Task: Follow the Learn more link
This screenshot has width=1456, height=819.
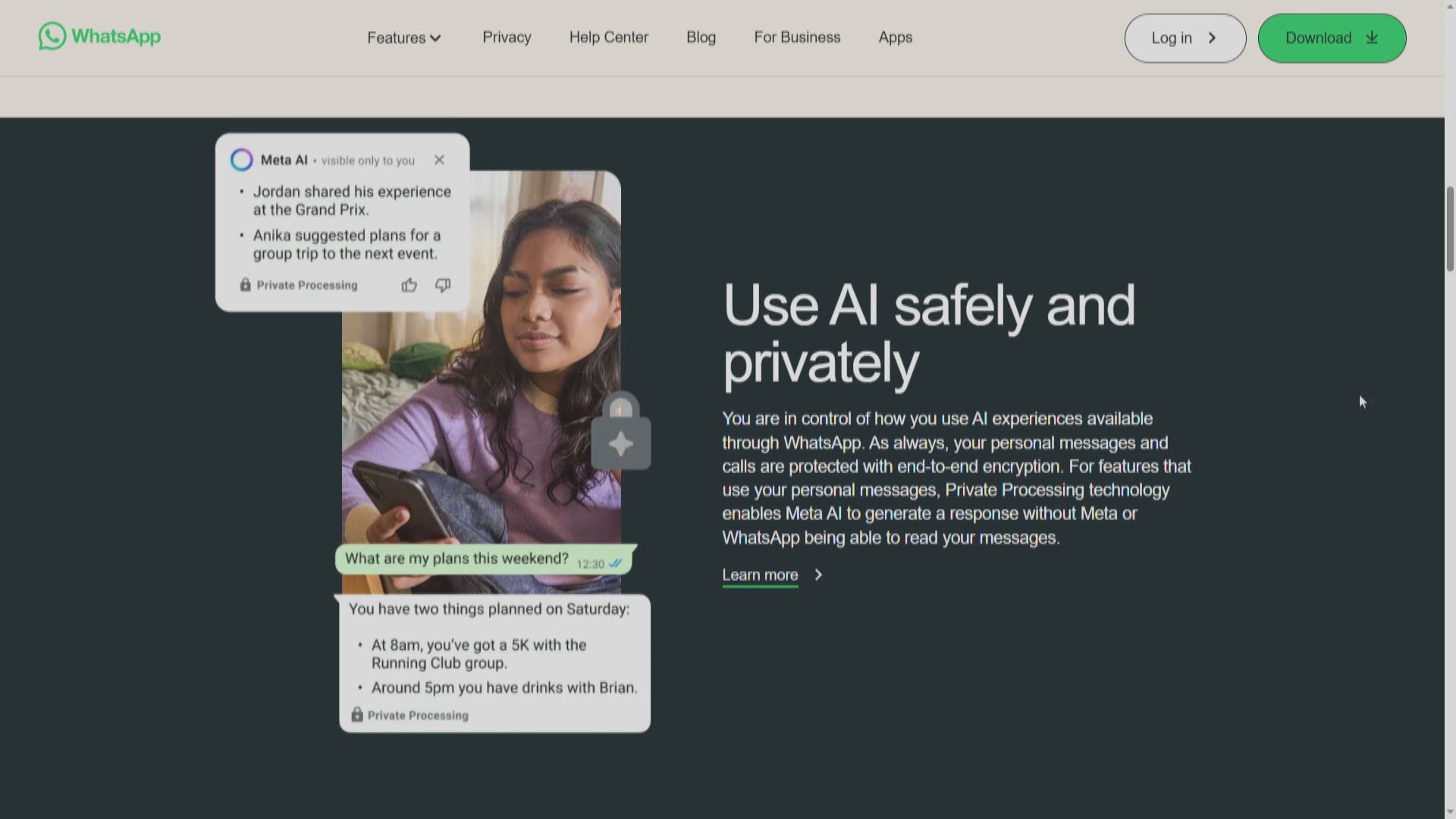Action: [x=760, y=575]
